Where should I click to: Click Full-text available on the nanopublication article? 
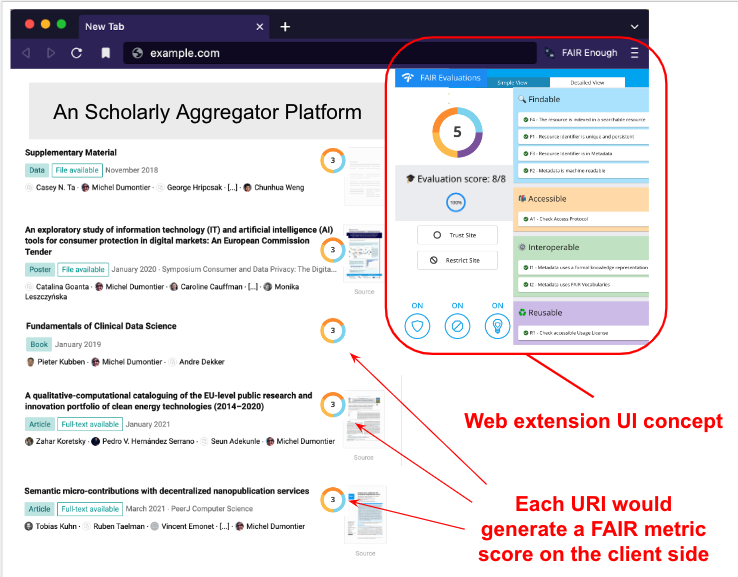(x=90, y=509)
